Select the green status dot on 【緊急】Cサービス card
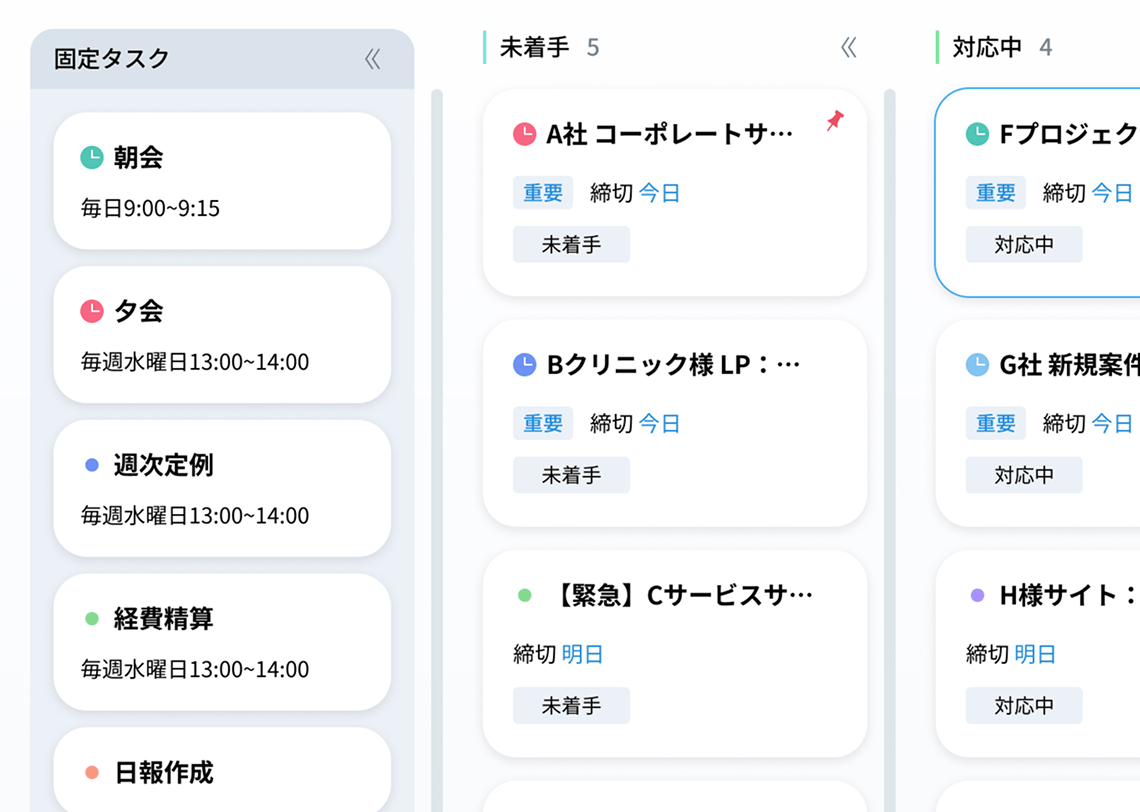The height and width of the screenshot is (812, 1140). (x=526, y=593)
